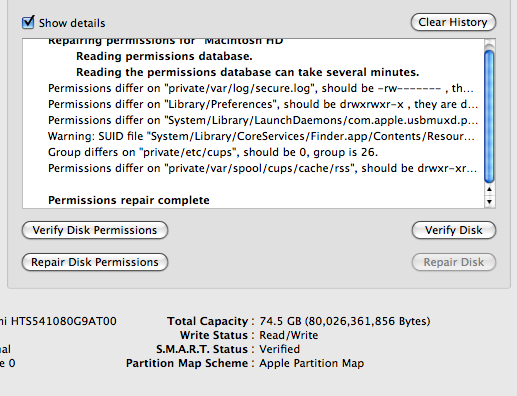
Task: Click the Clear History button
Action: pos(453,22)
